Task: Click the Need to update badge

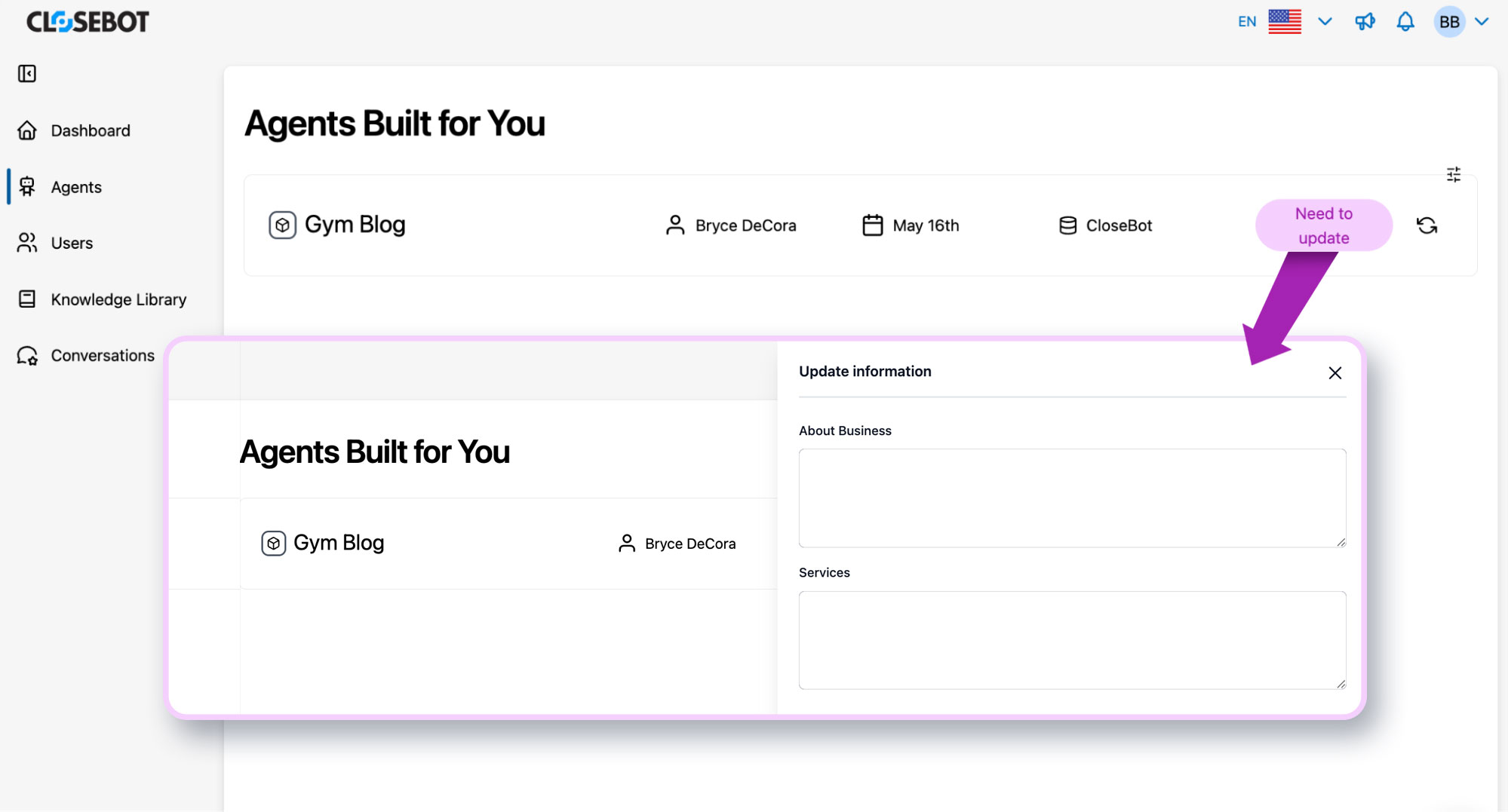Action: coord(1323,225)
